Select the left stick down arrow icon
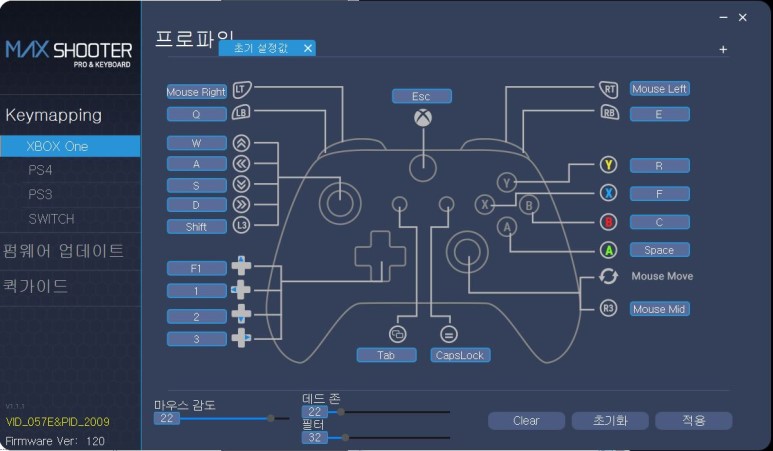773x451 pixels. pos(242,184)
